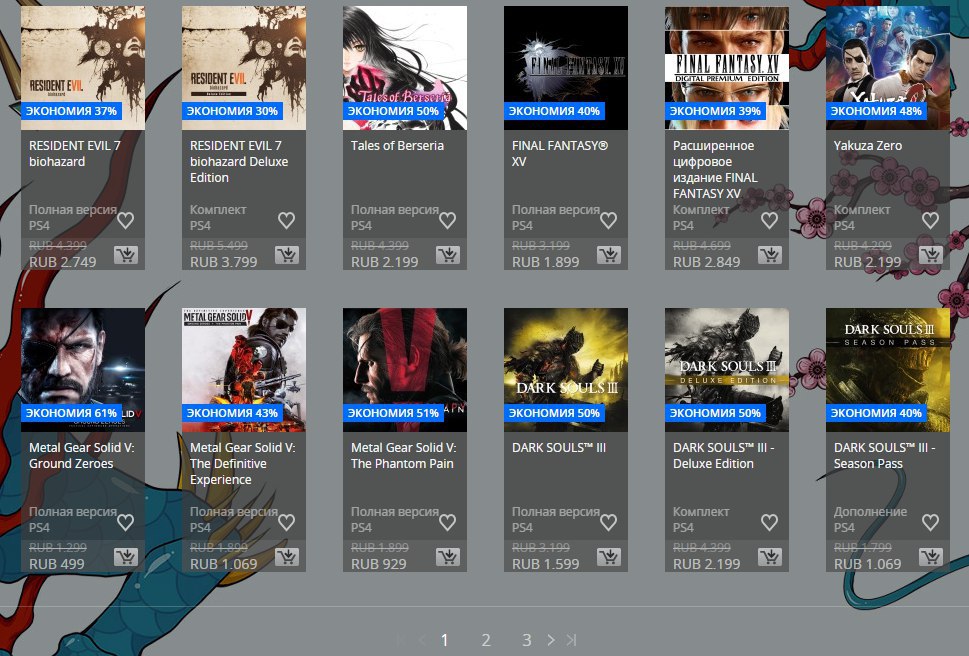Add FINAL FANTASY XV premium bundle to cart
969x656 pixels.
(x=770, y=254)
